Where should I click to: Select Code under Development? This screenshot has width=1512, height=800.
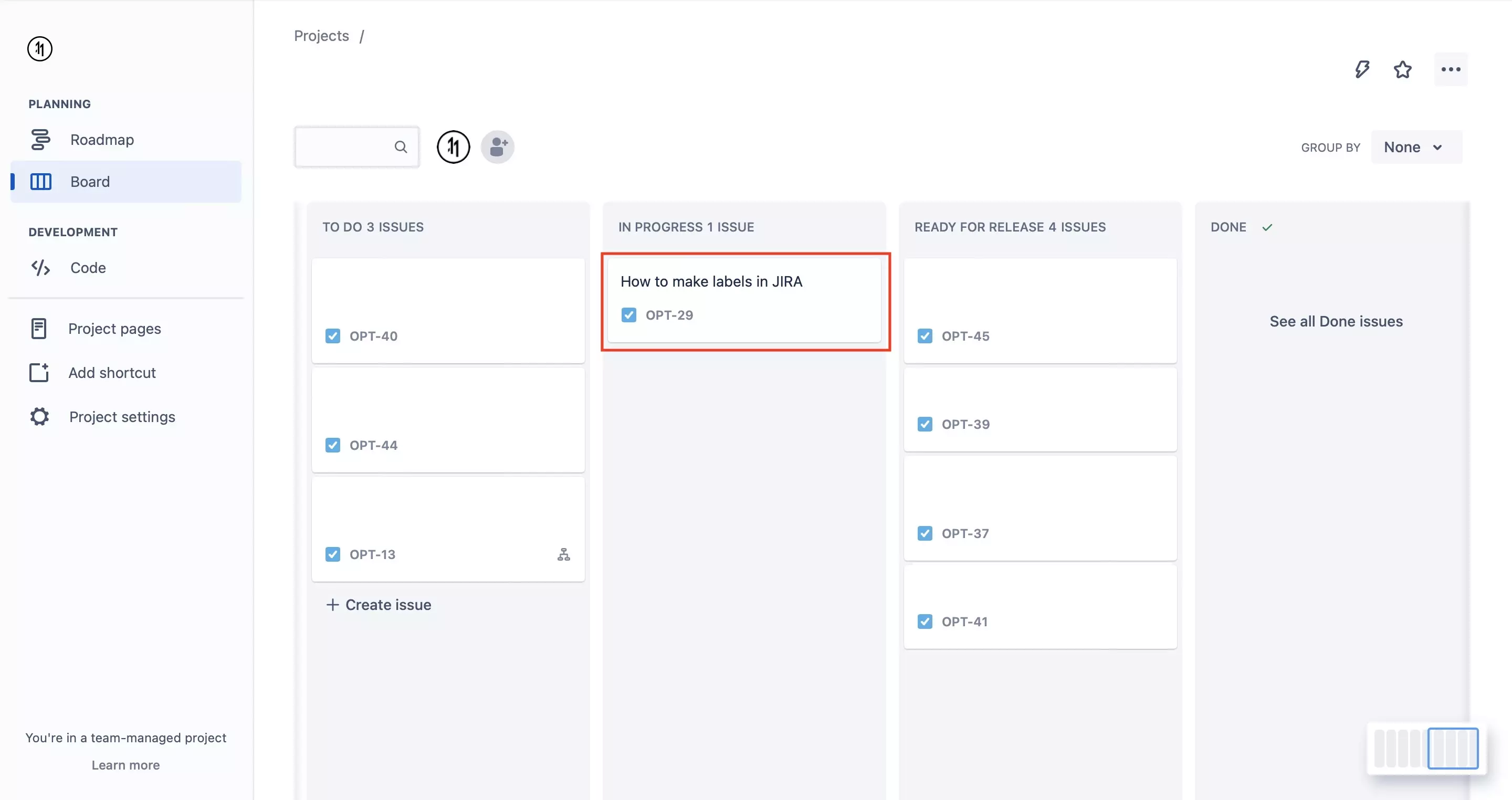pos(88,268)
